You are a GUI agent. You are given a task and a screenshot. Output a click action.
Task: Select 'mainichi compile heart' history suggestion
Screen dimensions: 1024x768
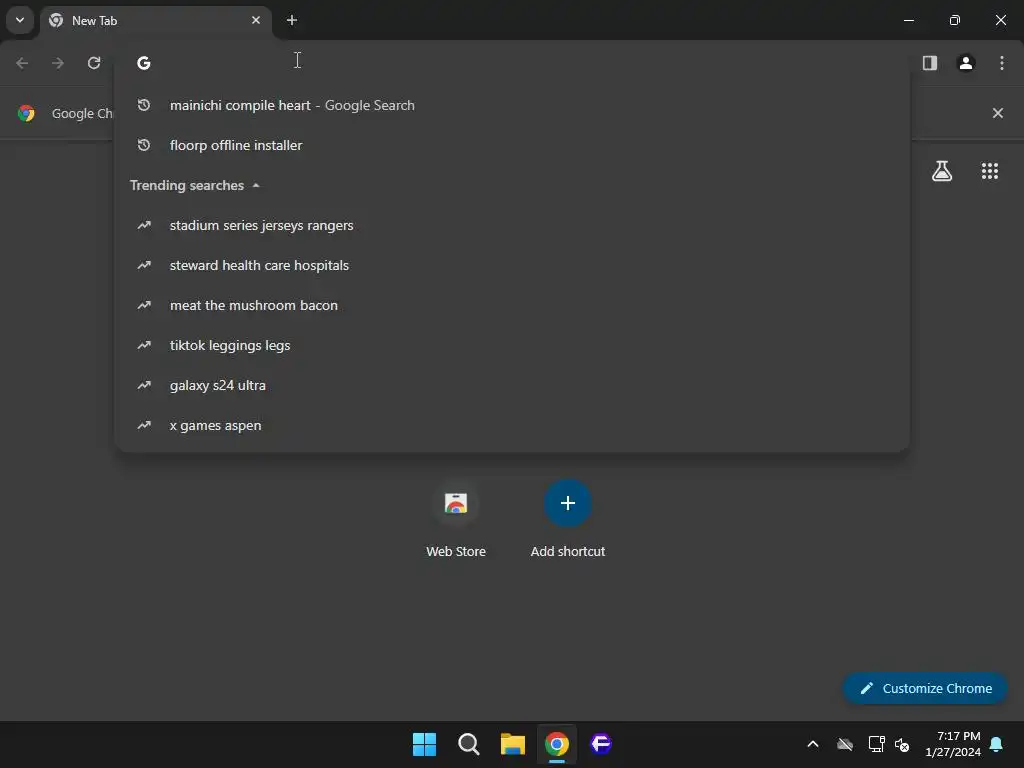512,105
